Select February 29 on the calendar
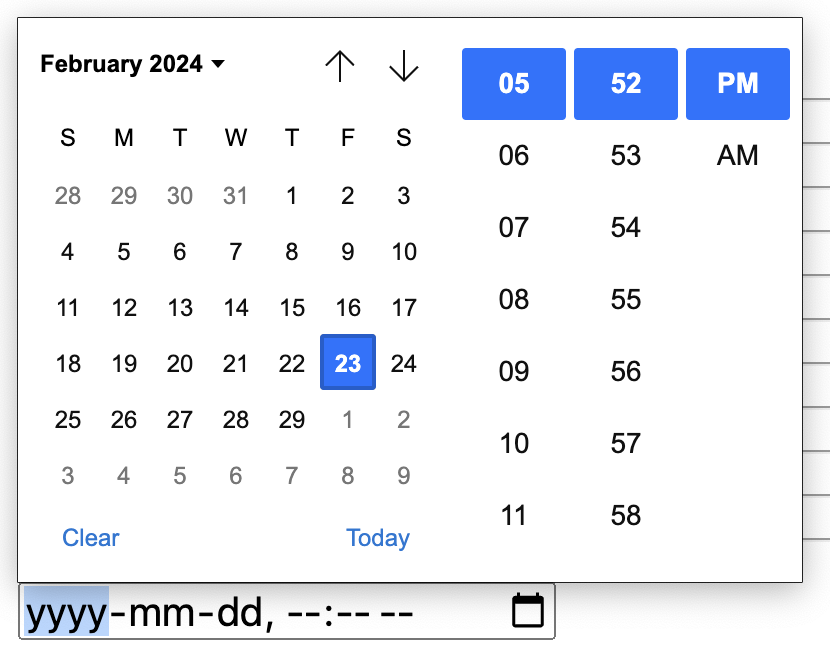The height and width of the screenshot is (666, 830). point(291,419)
